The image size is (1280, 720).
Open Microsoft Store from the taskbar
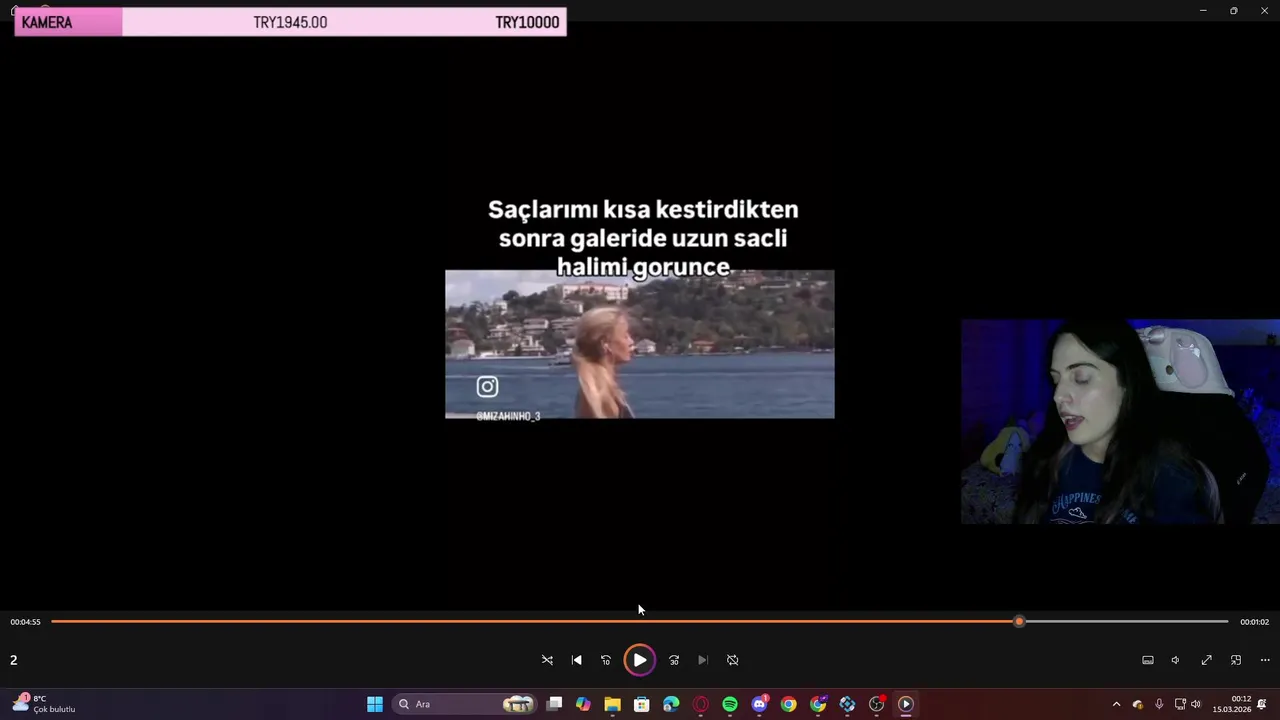coord(642,704)
